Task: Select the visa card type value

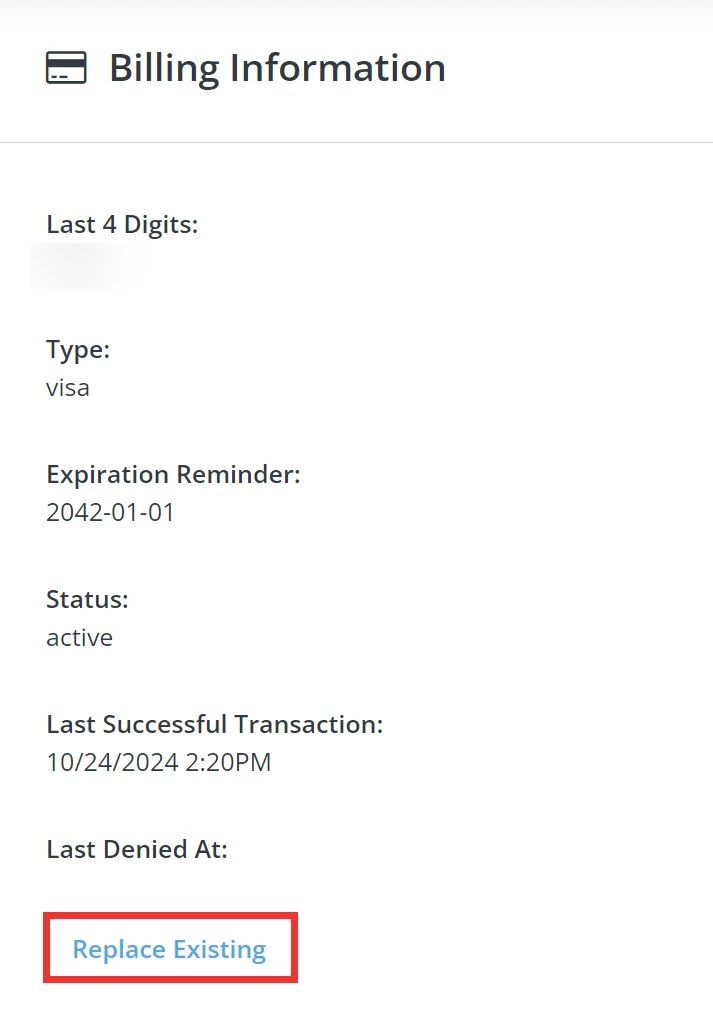Action: [67, 388]
